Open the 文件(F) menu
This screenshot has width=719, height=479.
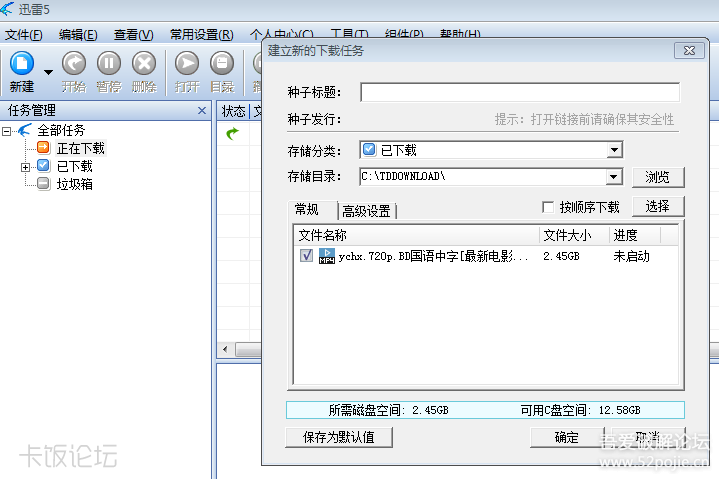point(24,35)
